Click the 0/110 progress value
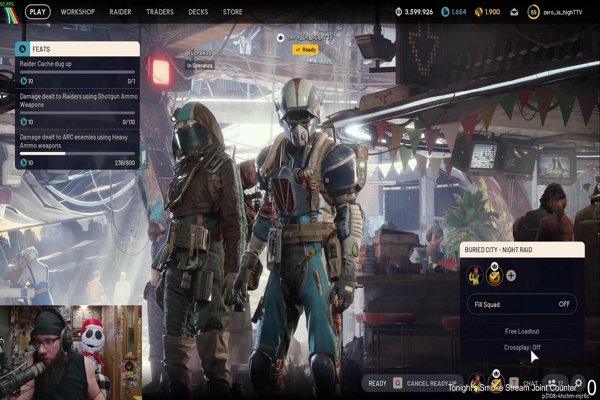The height and width of the screenshot is (400, 600). point(129,122)
